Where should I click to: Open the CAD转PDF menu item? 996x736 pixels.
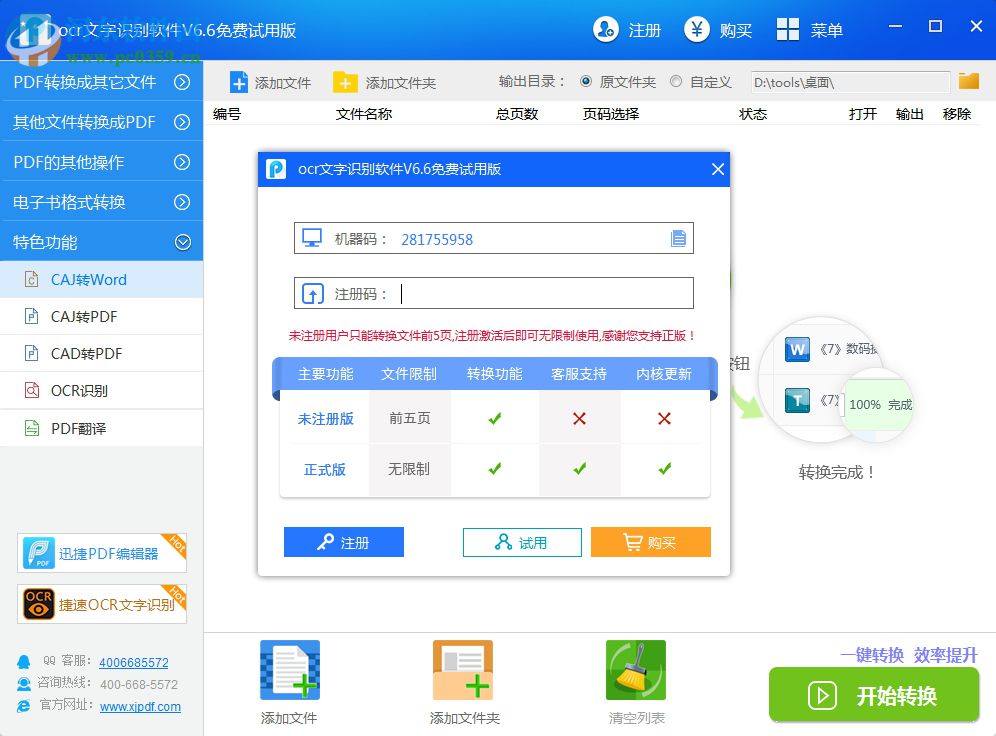point(102,353)
